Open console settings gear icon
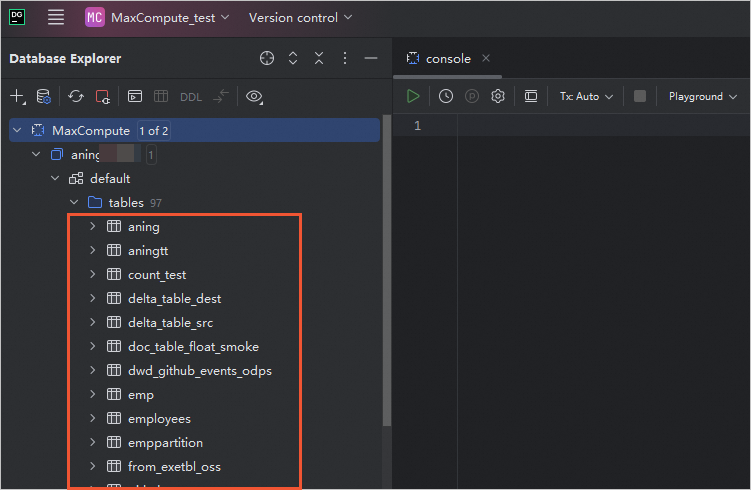751x490 pixels. (498, 96)
